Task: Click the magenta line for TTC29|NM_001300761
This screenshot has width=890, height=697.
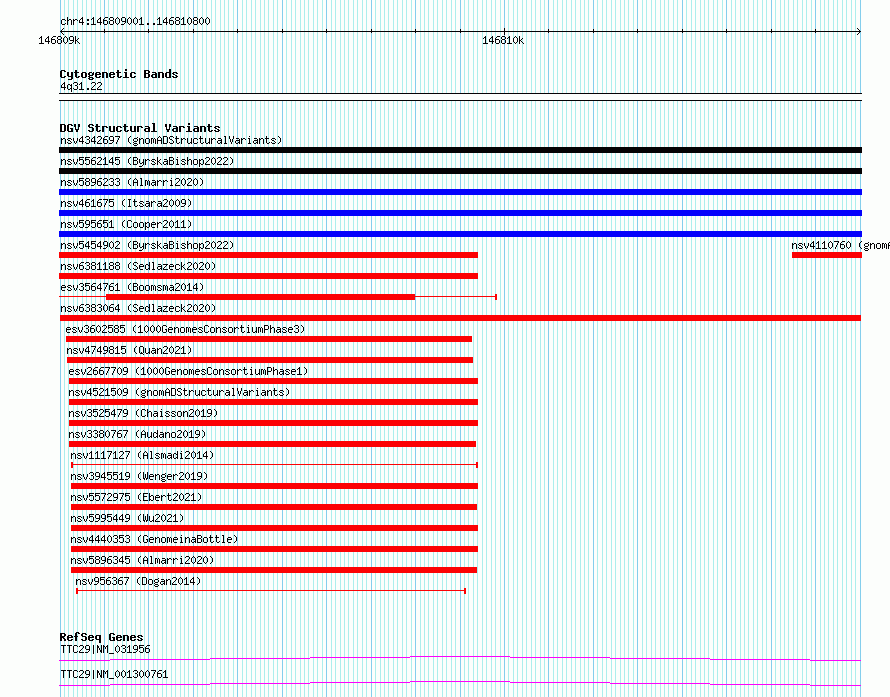Action: [x=460, y=683]
